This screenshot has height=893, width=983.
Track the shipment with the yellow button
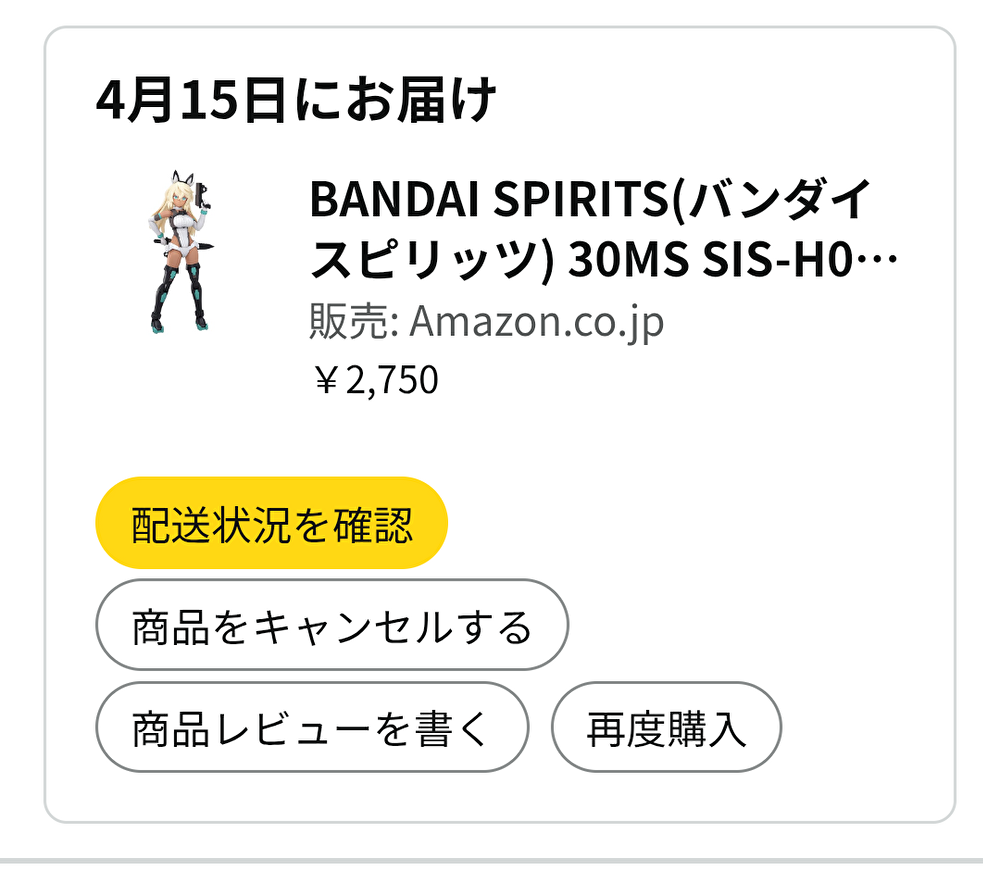tap(271, 523)
